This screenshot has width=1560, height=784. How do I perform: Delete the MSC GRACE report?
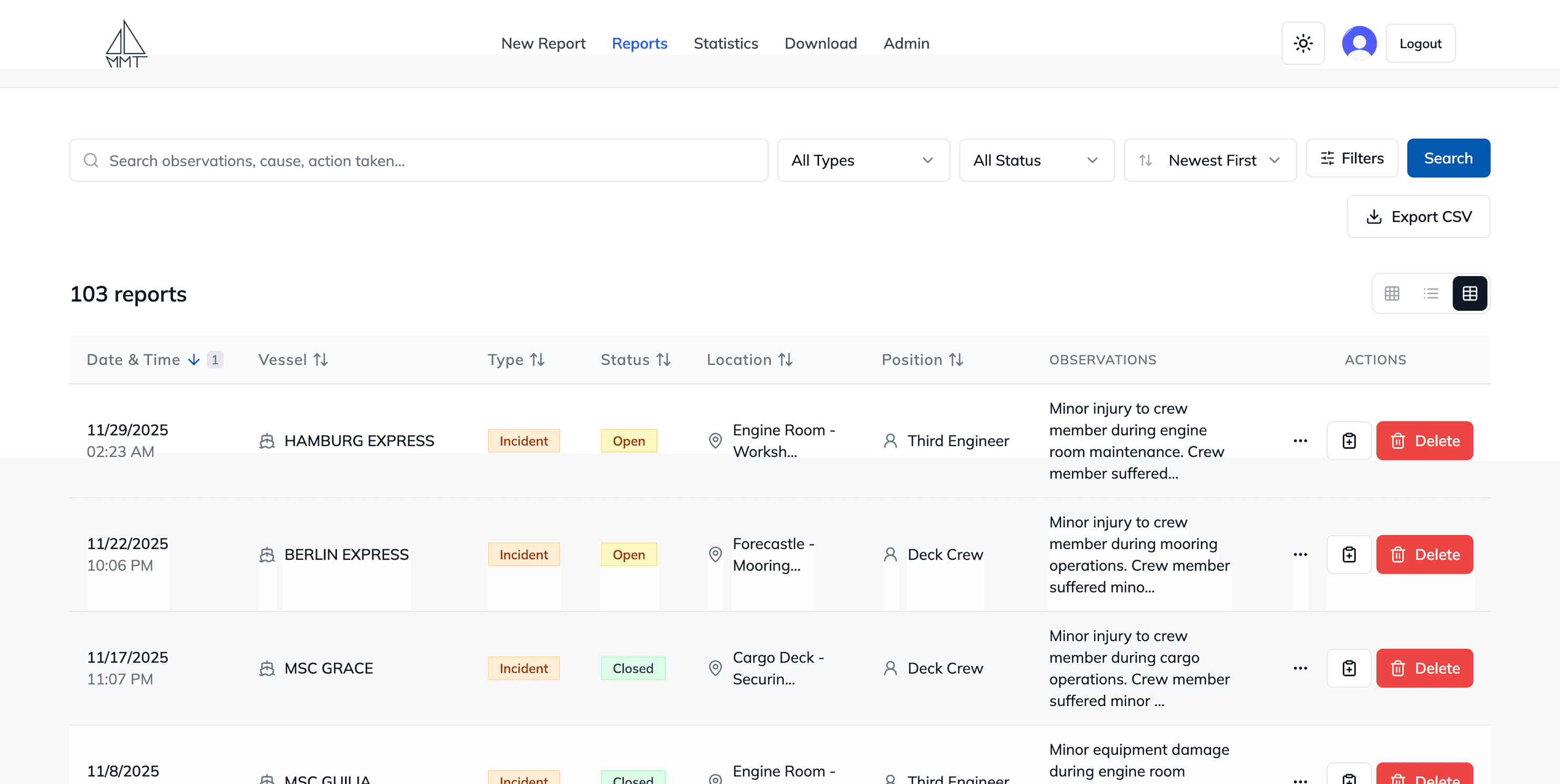tap(1424, 668)
